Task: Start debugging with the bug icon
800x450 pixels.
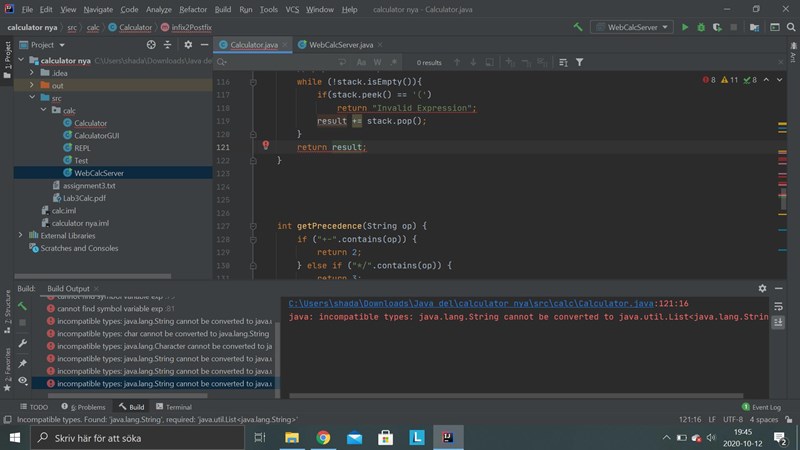Action: (702, 27)
